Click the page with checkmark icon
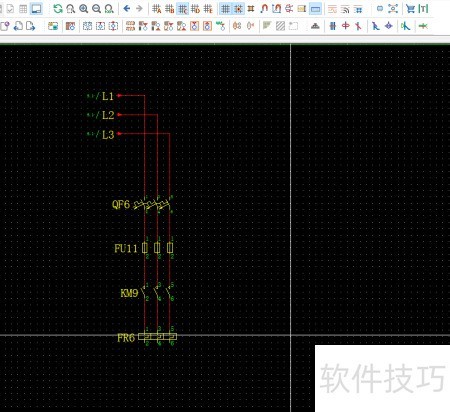The width and height of the screenshot is (450, 412). click(x=10, y=9)
